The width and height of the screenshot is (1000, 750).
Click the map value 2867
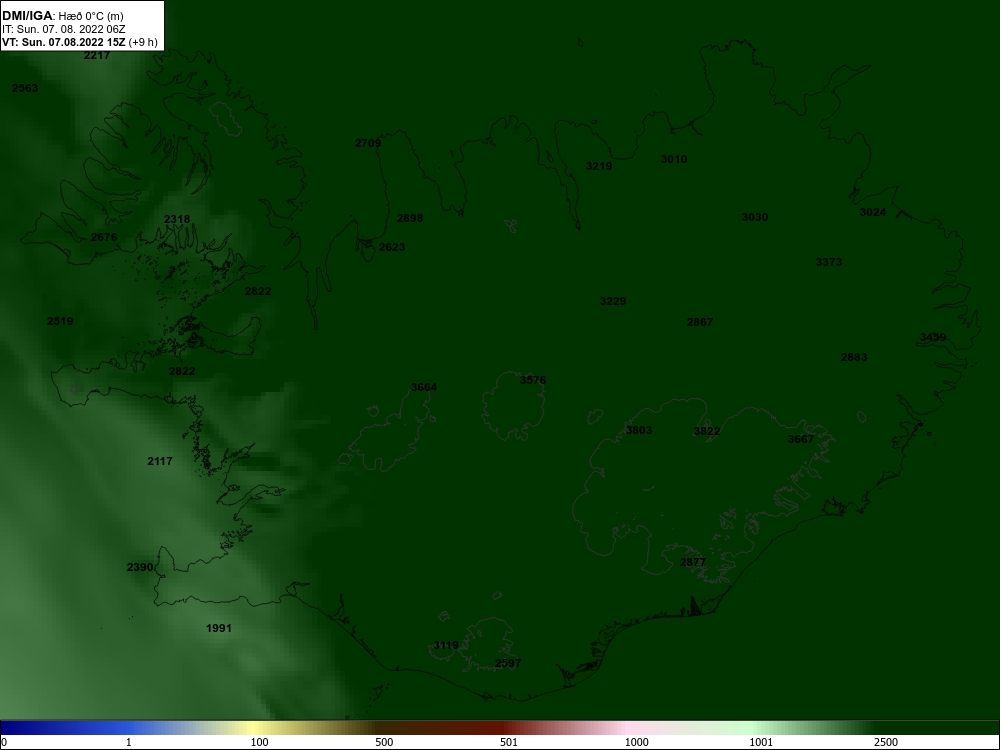[700, 322]
